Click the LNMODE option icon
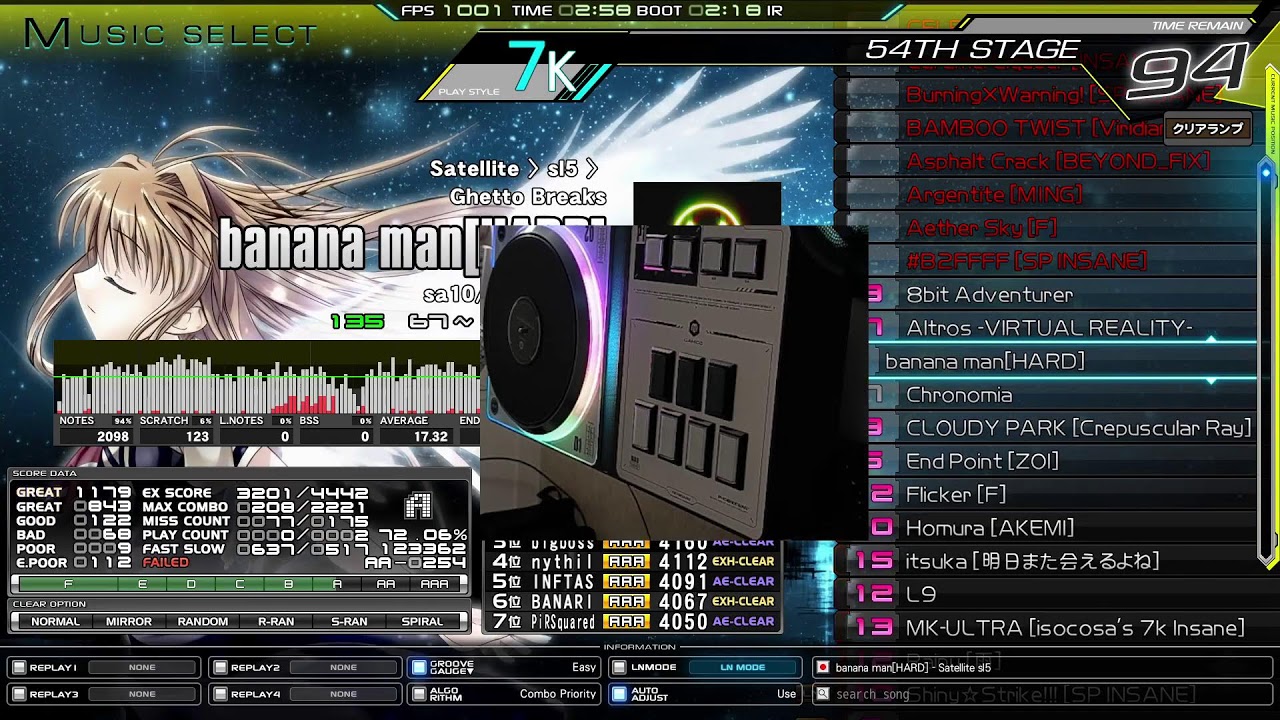The width and height of the screenshot is (1280, 720). tap(619, 667)
